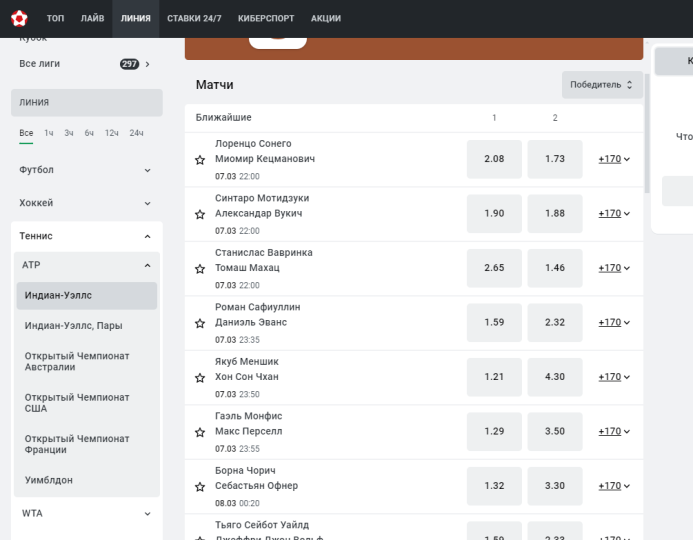Image resolution: width=693 pixels, height=540 pixels.
Task: Select odds 1.29 for Монфис
Action: tap(494, 431)
